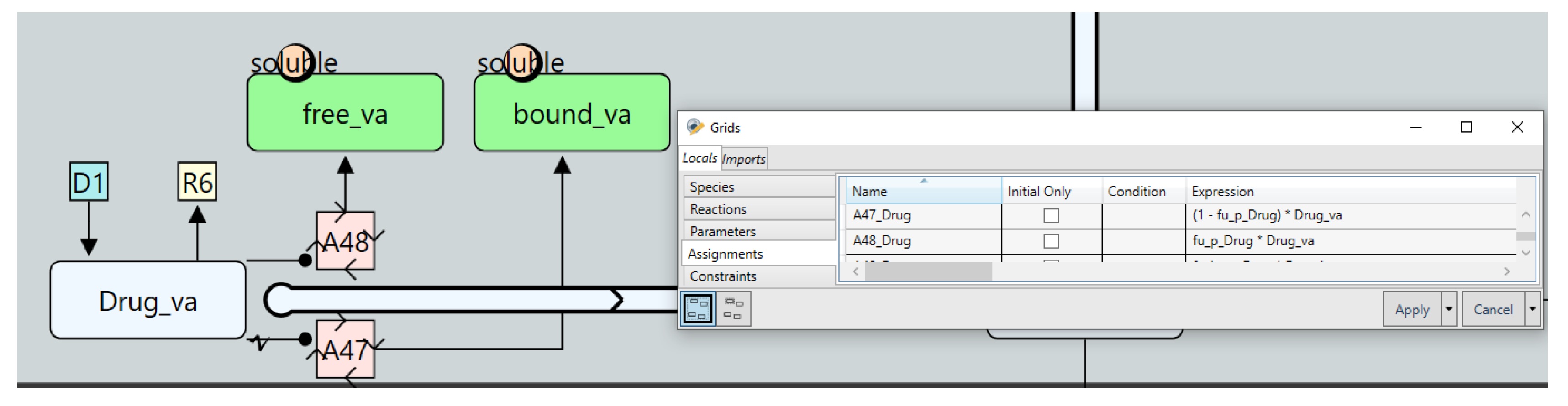Switch to the first grid layout icon
Image resolution: width=1568 pixels, height=406 pixels.
coord(698,309)
